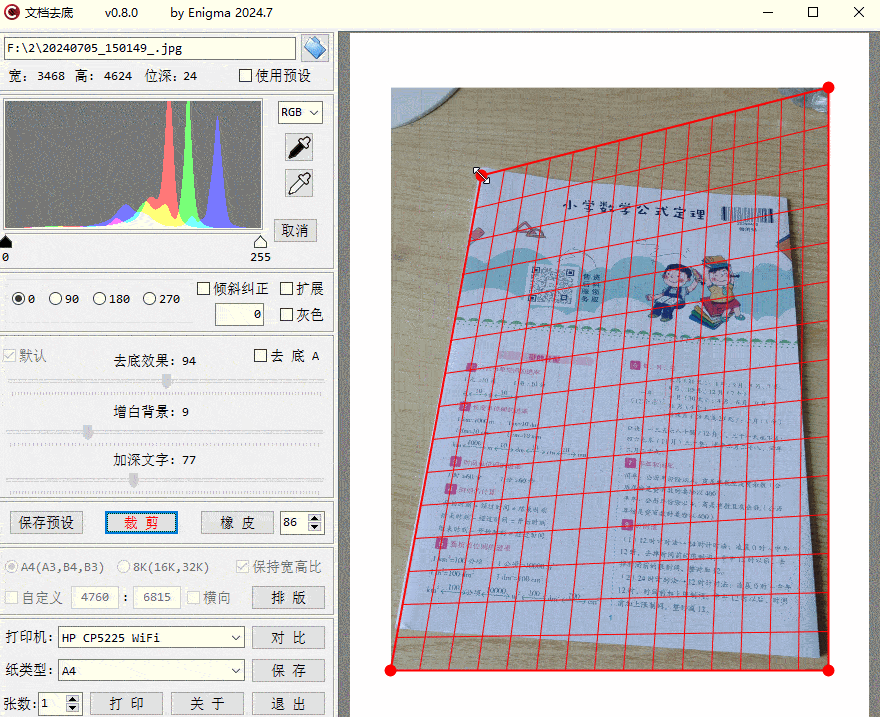Click the app logo icon in title bar
880x717 pixels.
coord(11,12)
